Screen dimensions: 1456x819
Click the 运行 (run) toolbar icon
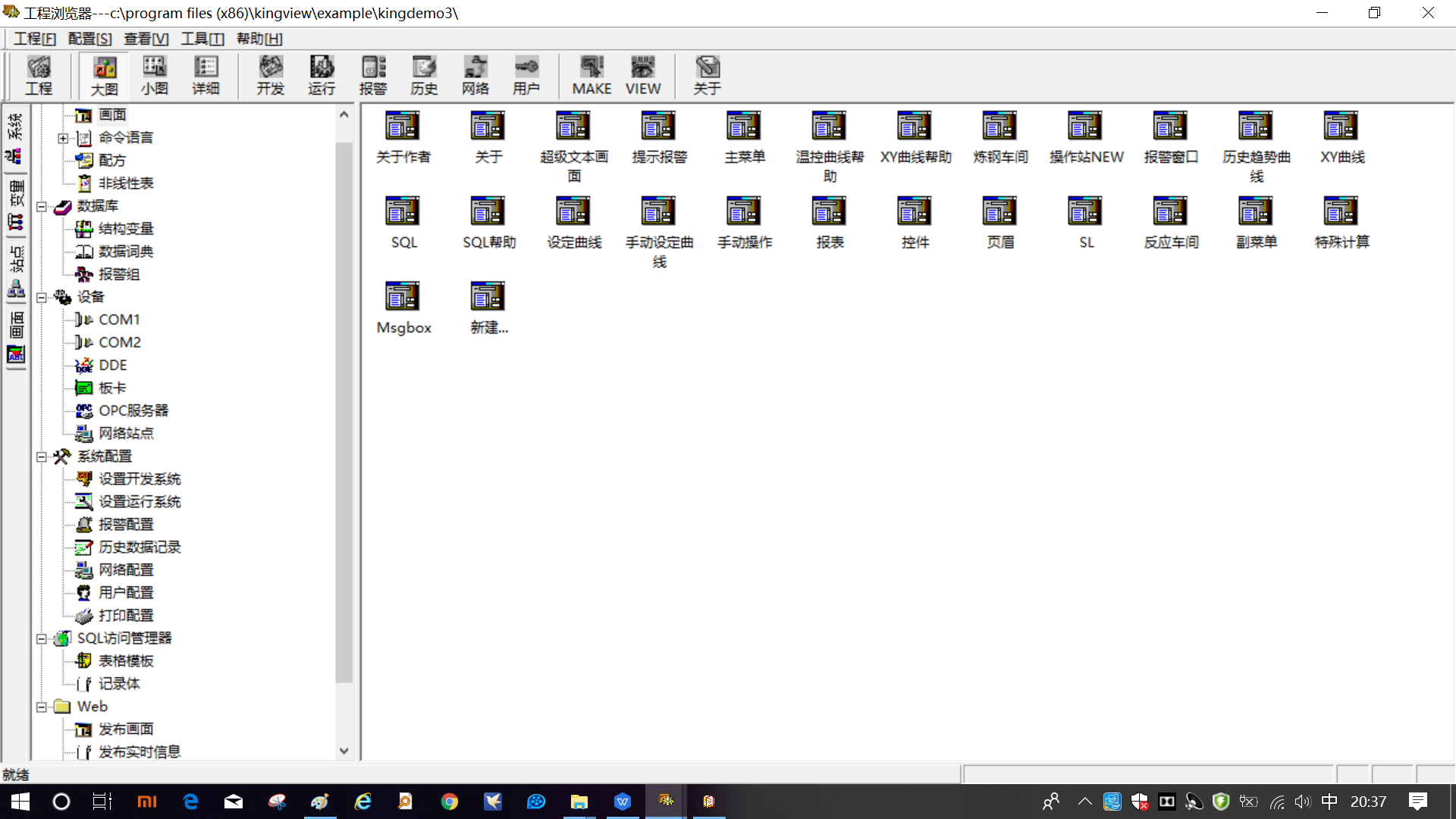click(322, 75)
